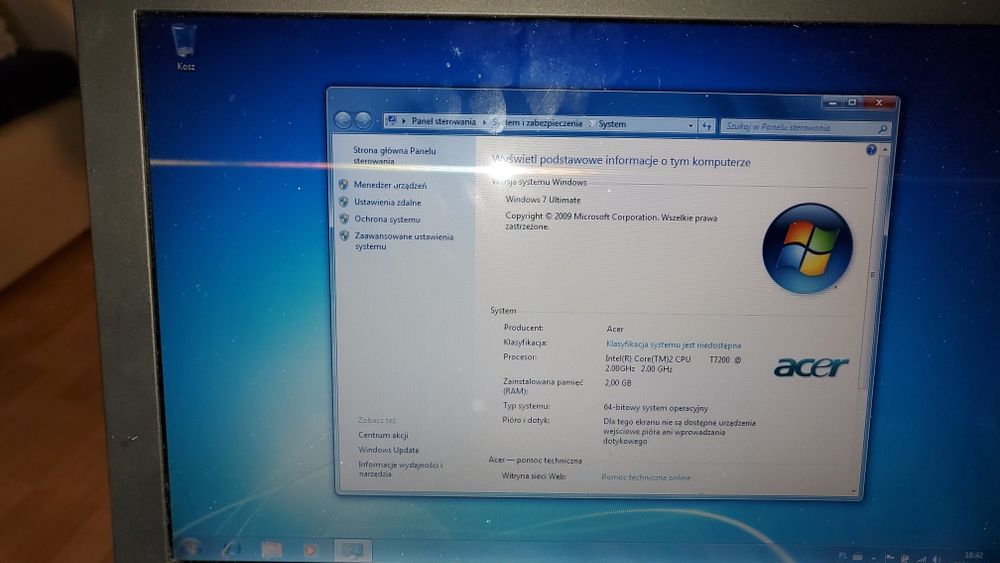Viewport: 1000px width, 563px height.
Task: Select the System breadcrumb item
Action: tap(612, 124)
